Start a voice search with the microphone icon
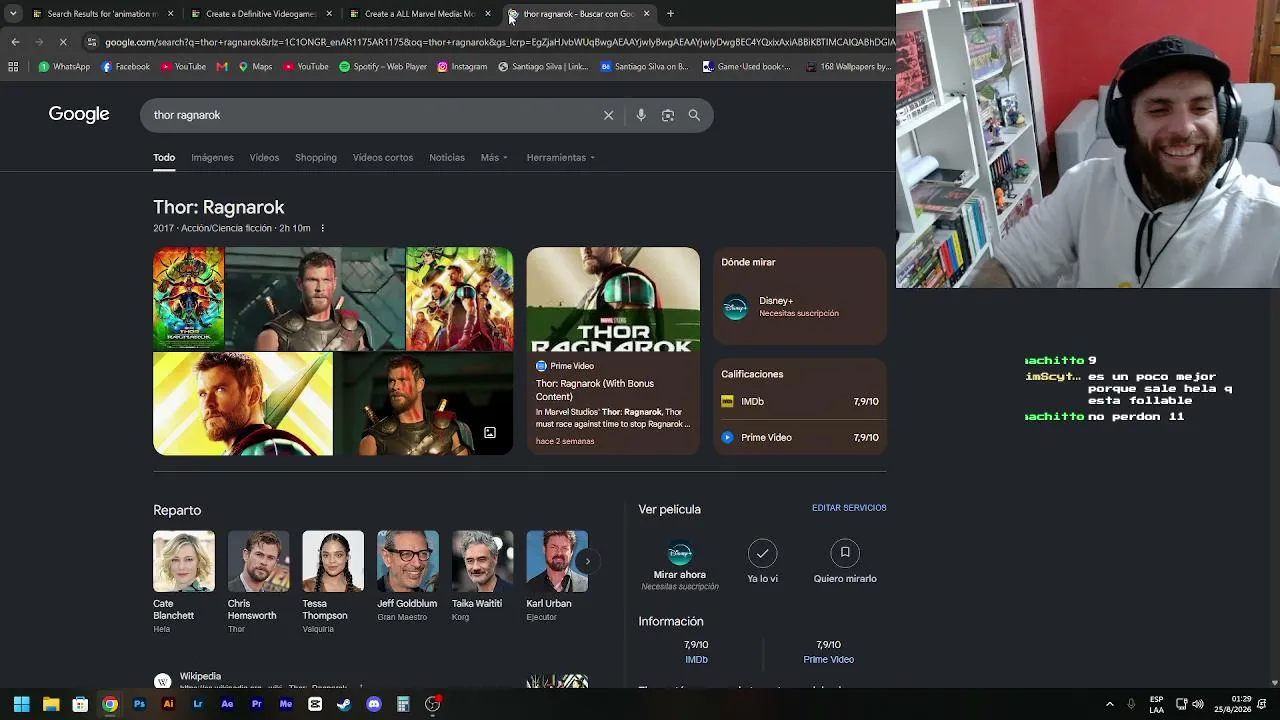Image resolution: width=1280 pixels, height=720 pixels. (x=641, y=115)
